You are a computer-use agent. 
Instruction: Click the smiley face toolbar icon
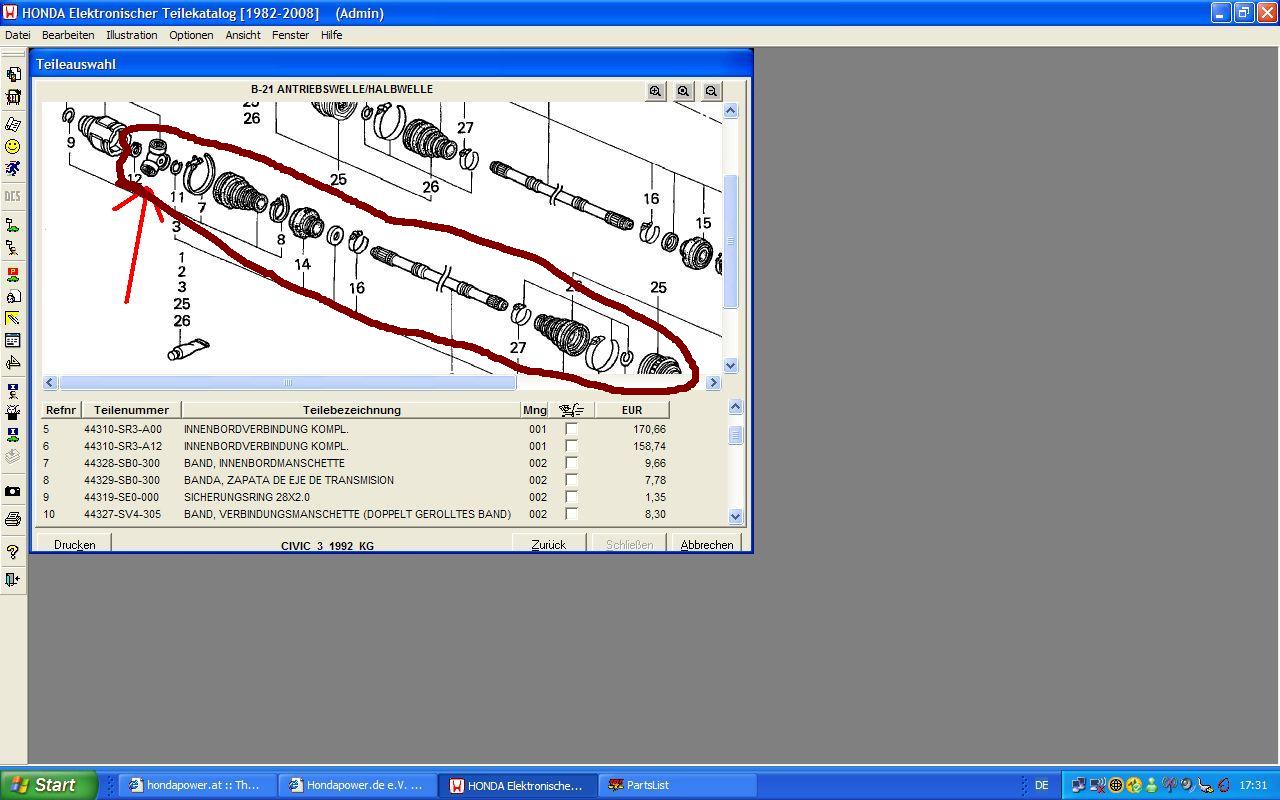pos(13,146)
